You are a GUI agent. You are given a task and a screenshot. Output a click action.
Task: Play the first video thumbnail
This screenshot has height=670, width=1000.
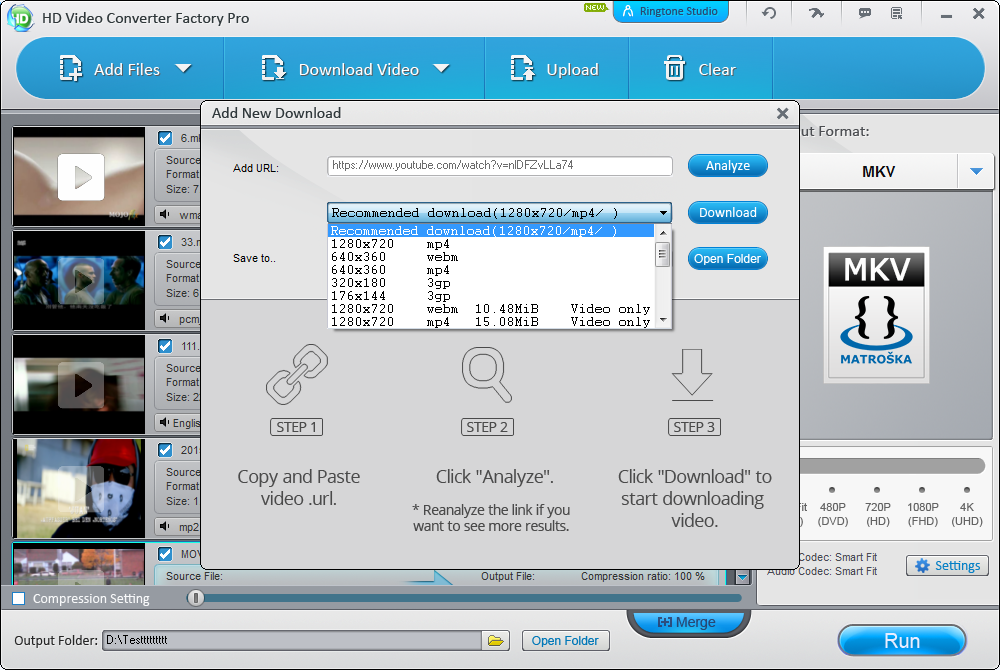pos(81,177)
